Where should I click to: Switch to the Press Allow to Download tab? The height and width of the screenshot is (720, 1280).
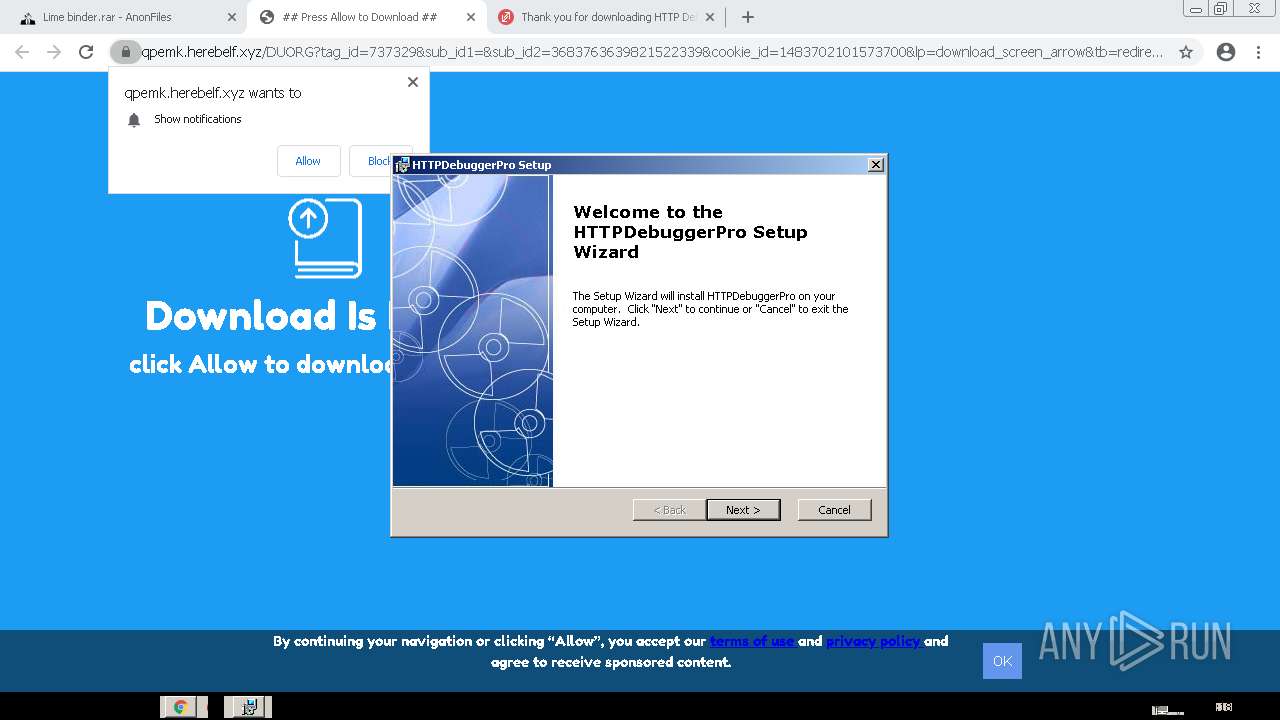(x=365, y=17)
